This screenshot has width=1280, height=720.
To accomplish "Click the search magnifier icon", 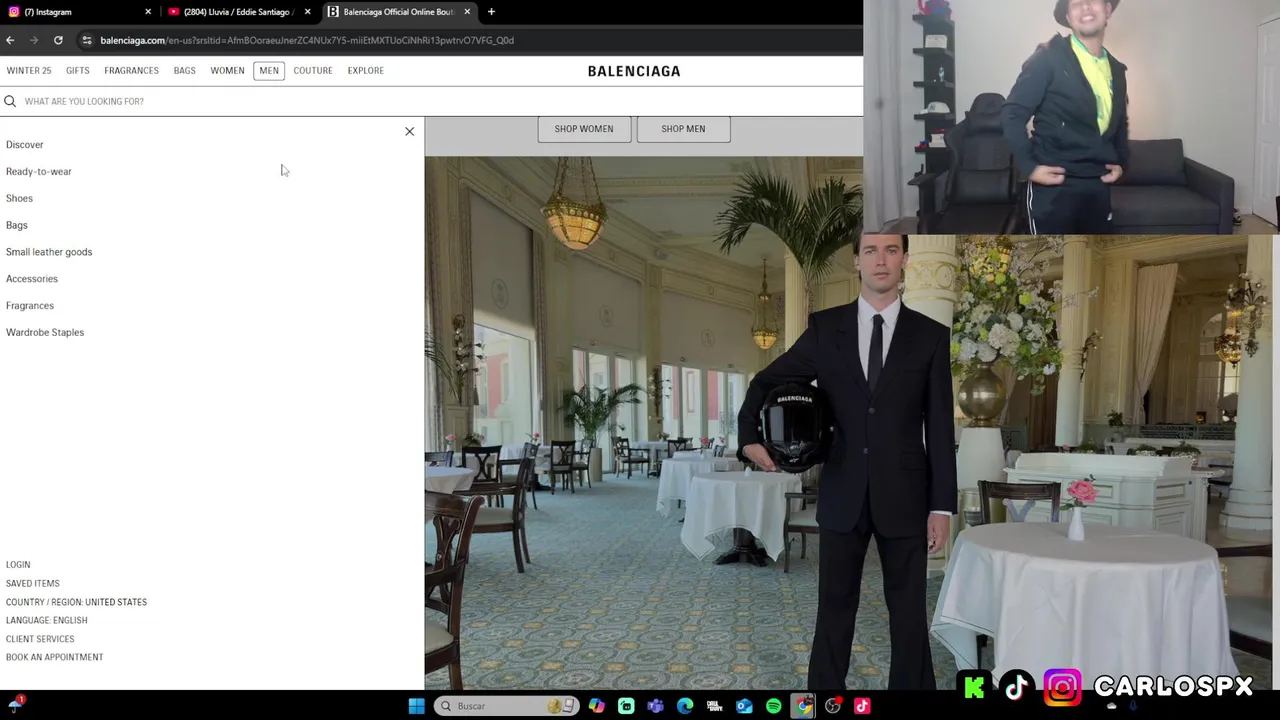I will pyautogui.click(x=10, y=101).
